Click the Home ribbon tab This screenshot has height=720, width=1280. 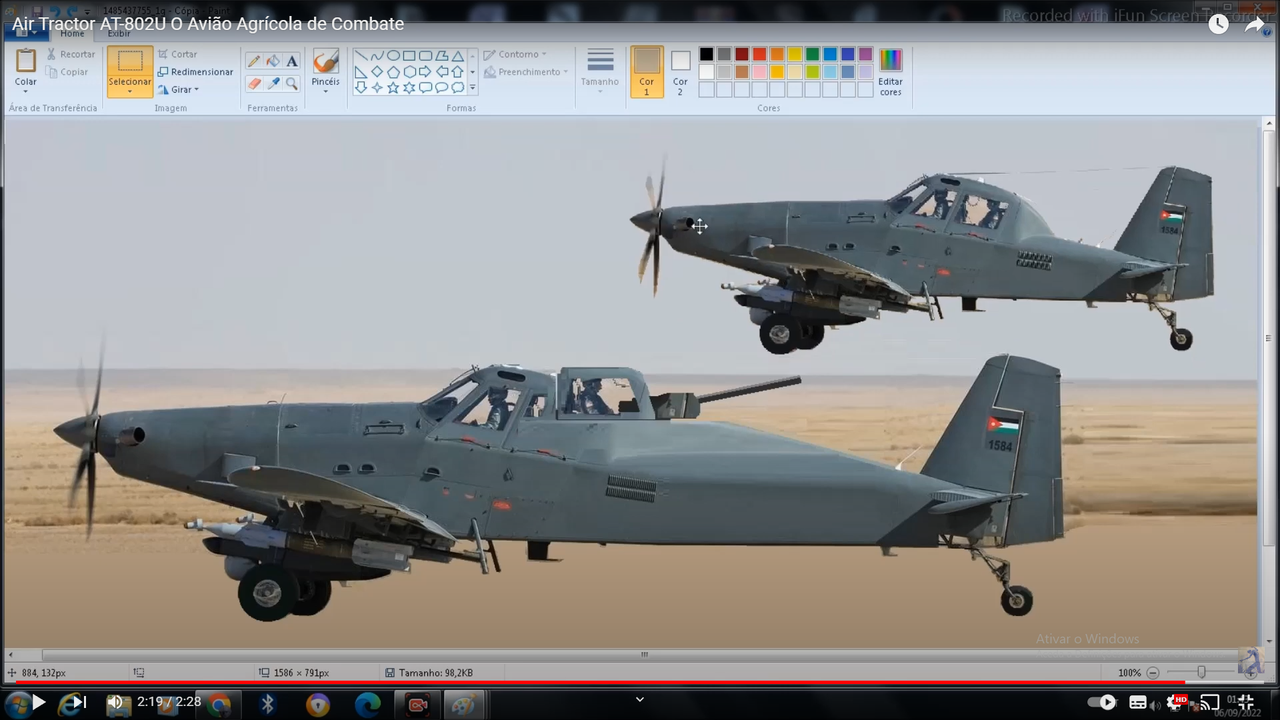71,33
